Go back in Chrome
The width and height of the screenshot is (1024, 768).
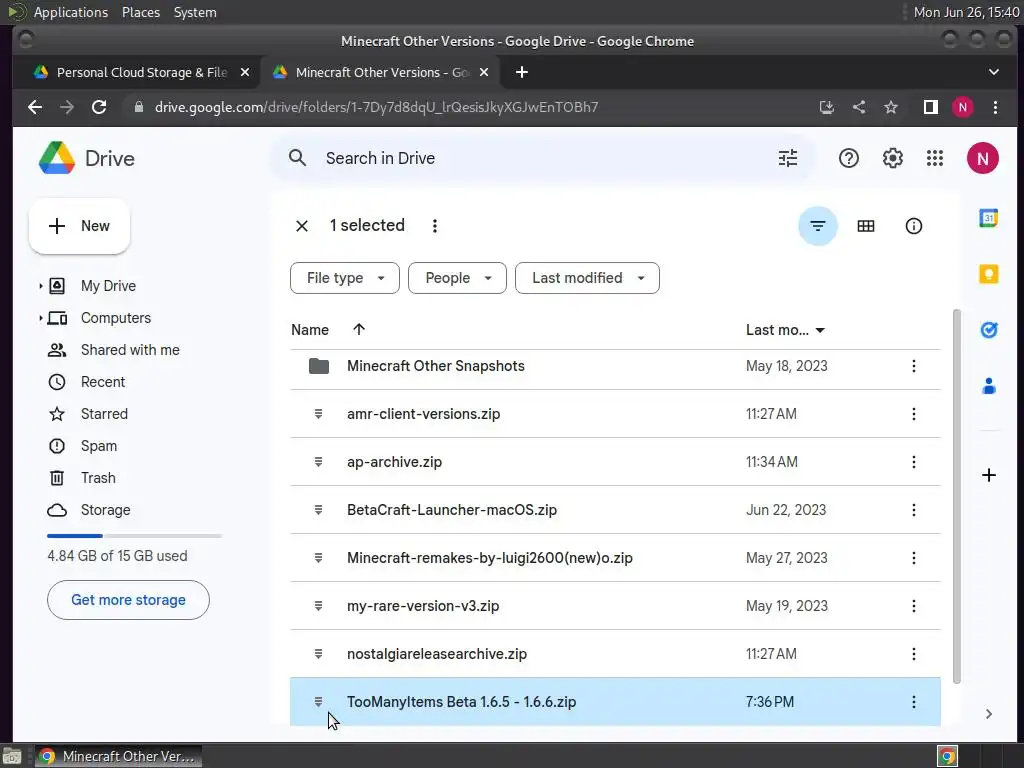coord(35,107)
